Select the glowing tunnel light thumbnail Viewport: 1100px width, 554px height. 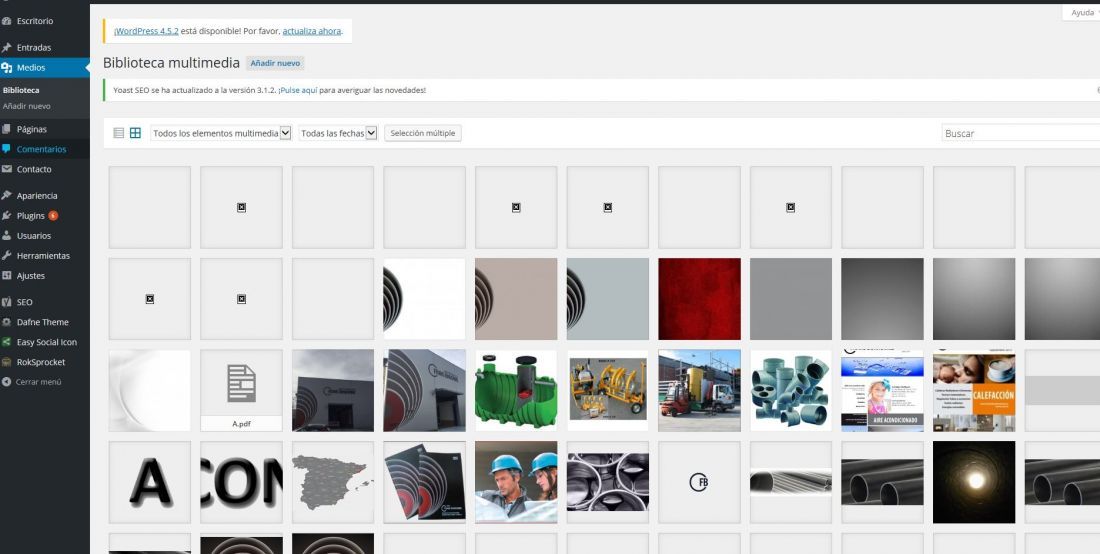tap(974, 482)
